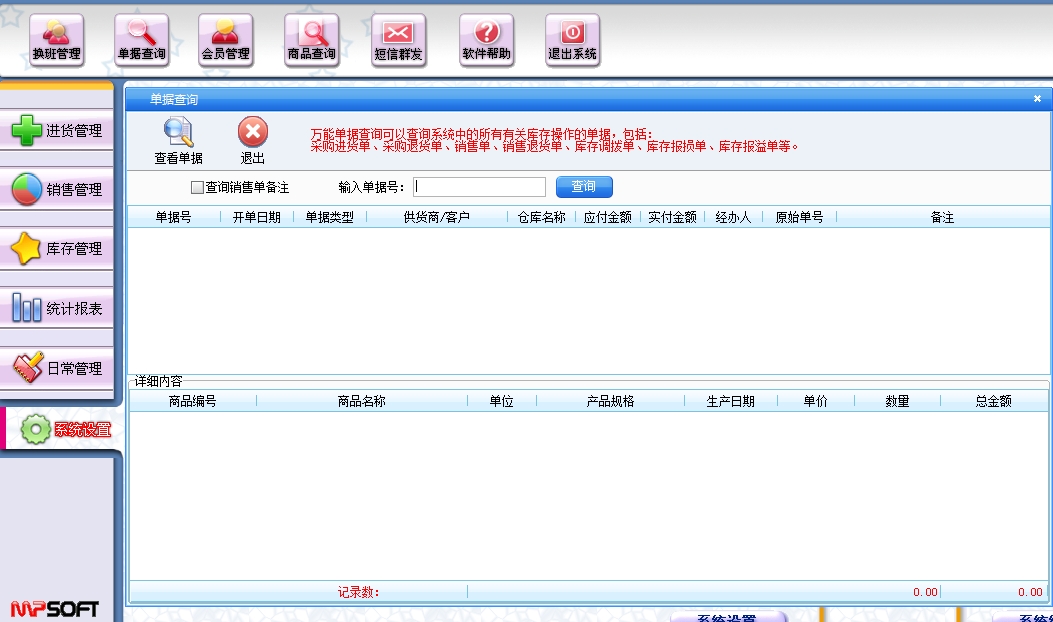This screenshot has width=1053, height=622.
Task: Sort by 开单日期 column header
Action: tap(256, 217)
